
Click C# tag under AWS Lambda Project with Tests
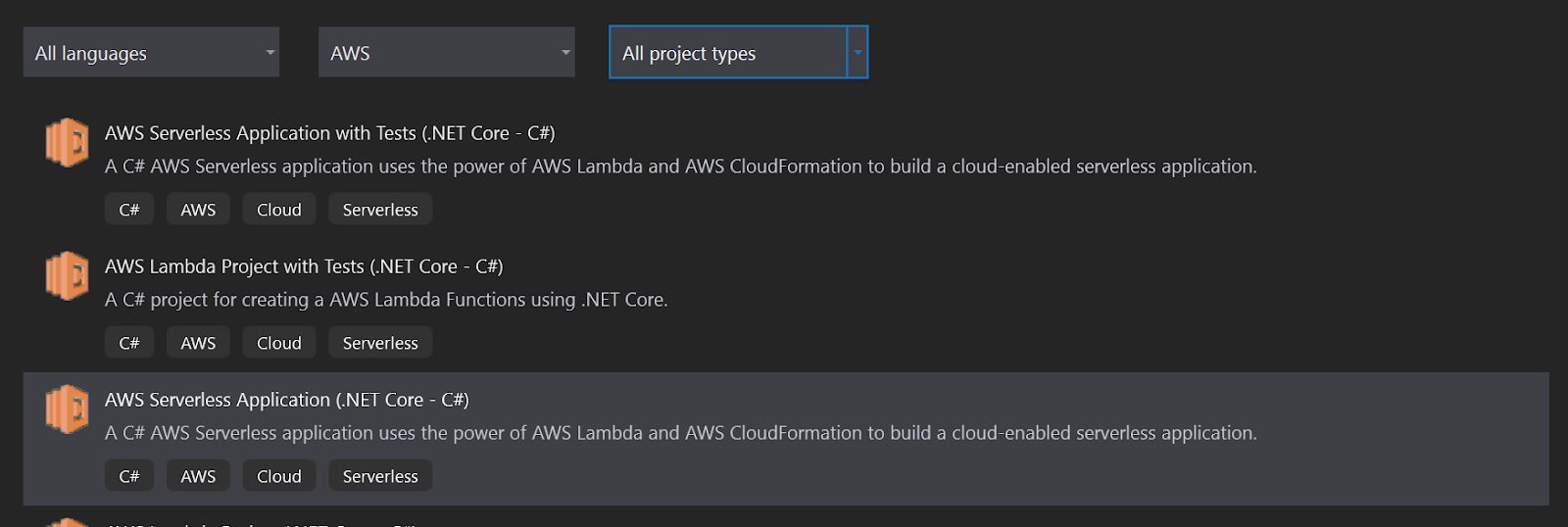tap(129, 343)
